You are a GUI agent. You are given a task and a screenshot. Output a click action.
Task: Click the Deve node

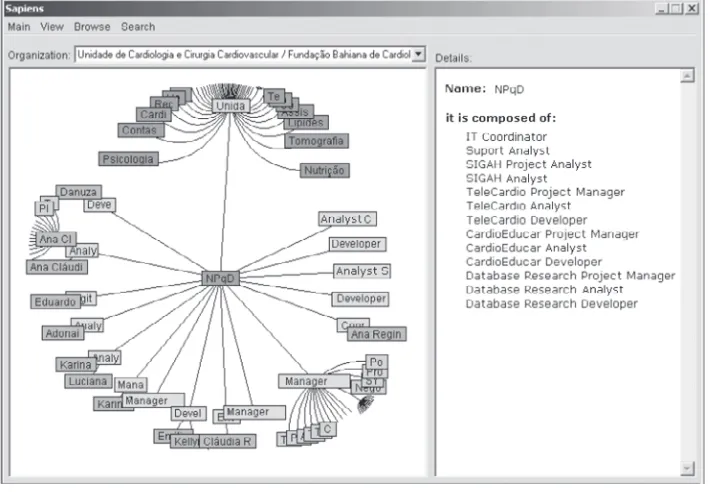(x=100, y=205)
